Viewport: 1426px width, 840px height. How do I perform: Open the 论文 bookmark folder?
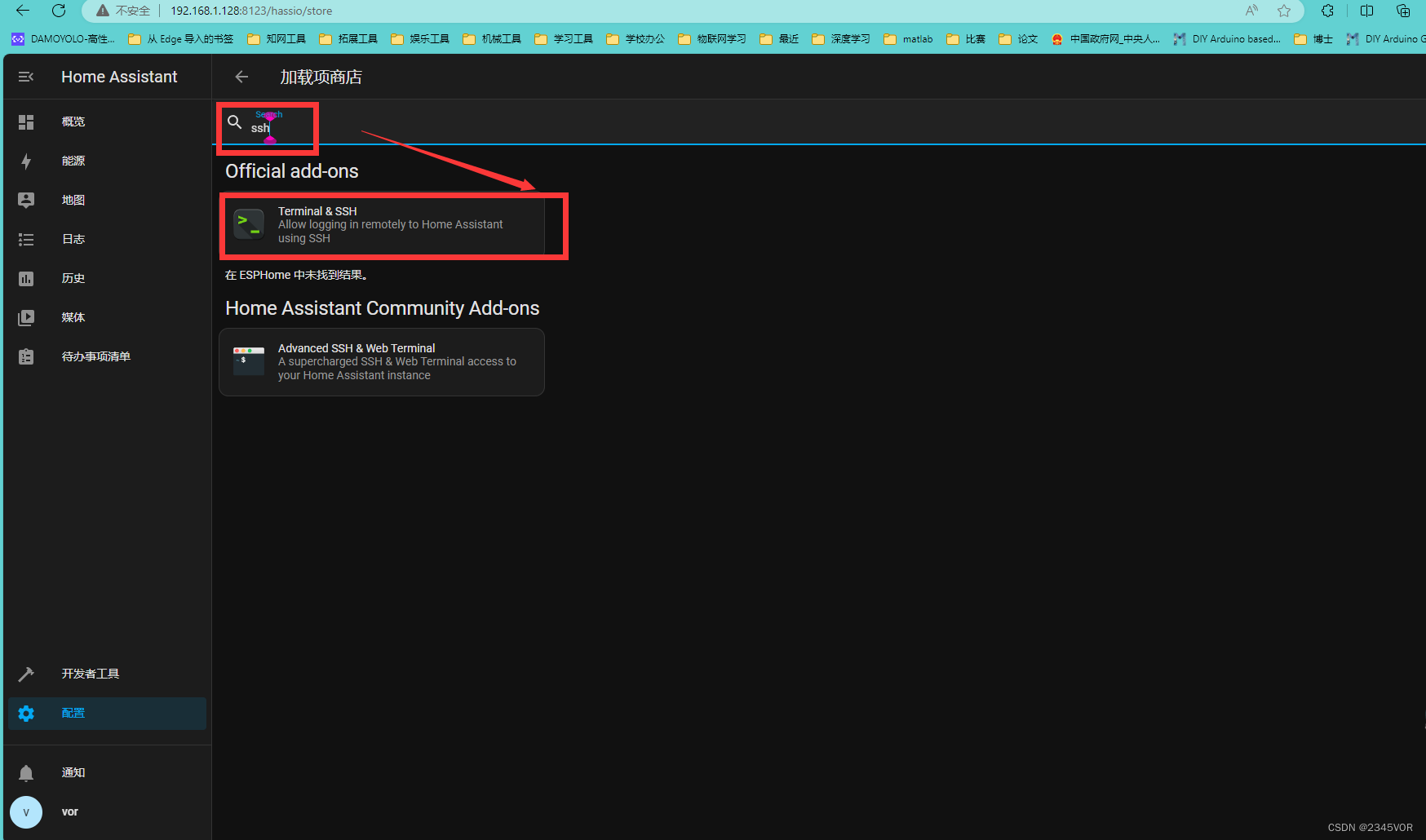click(x=1018, y=38)
